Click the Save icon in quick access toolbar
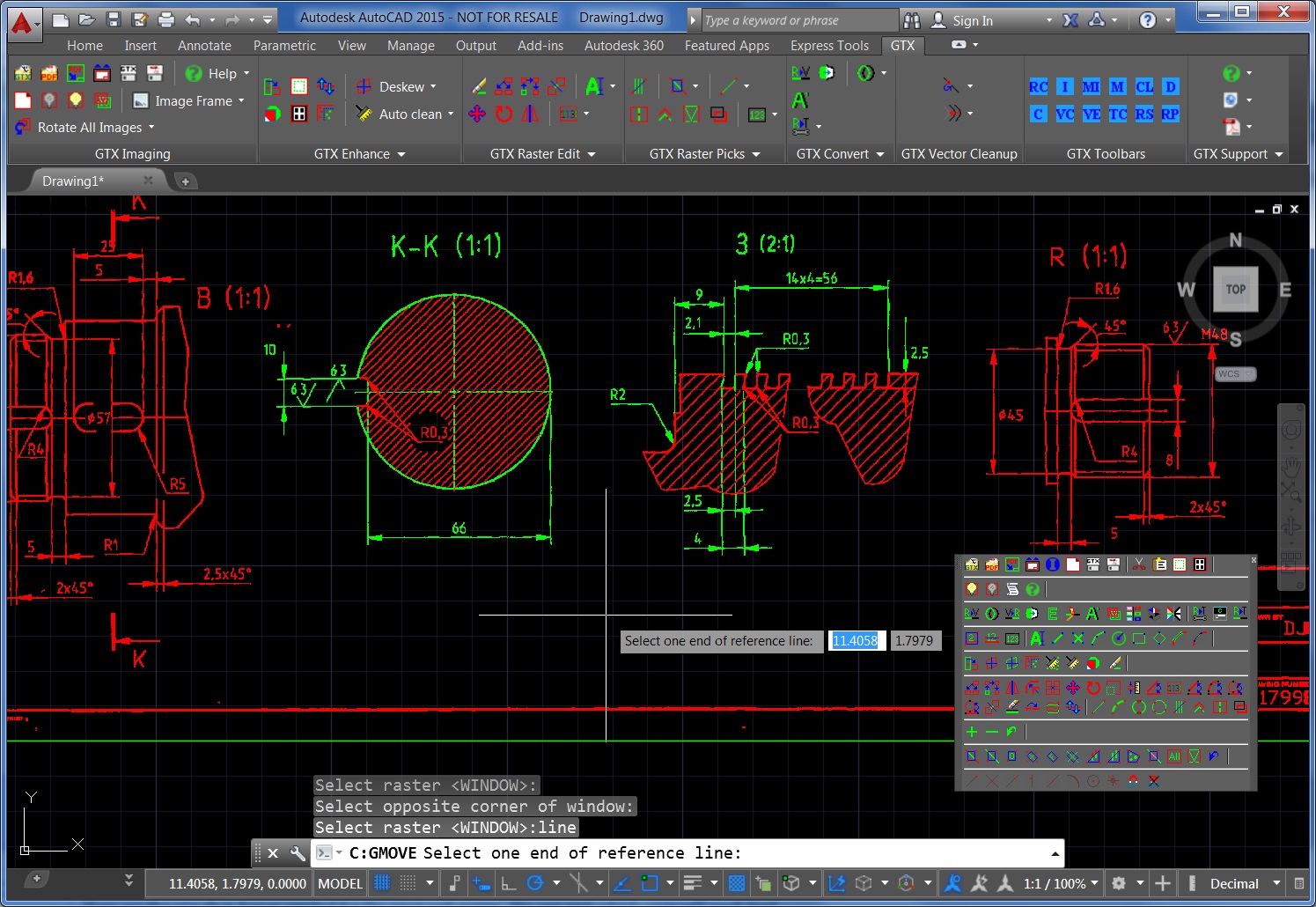 click(x=113, y=19)
